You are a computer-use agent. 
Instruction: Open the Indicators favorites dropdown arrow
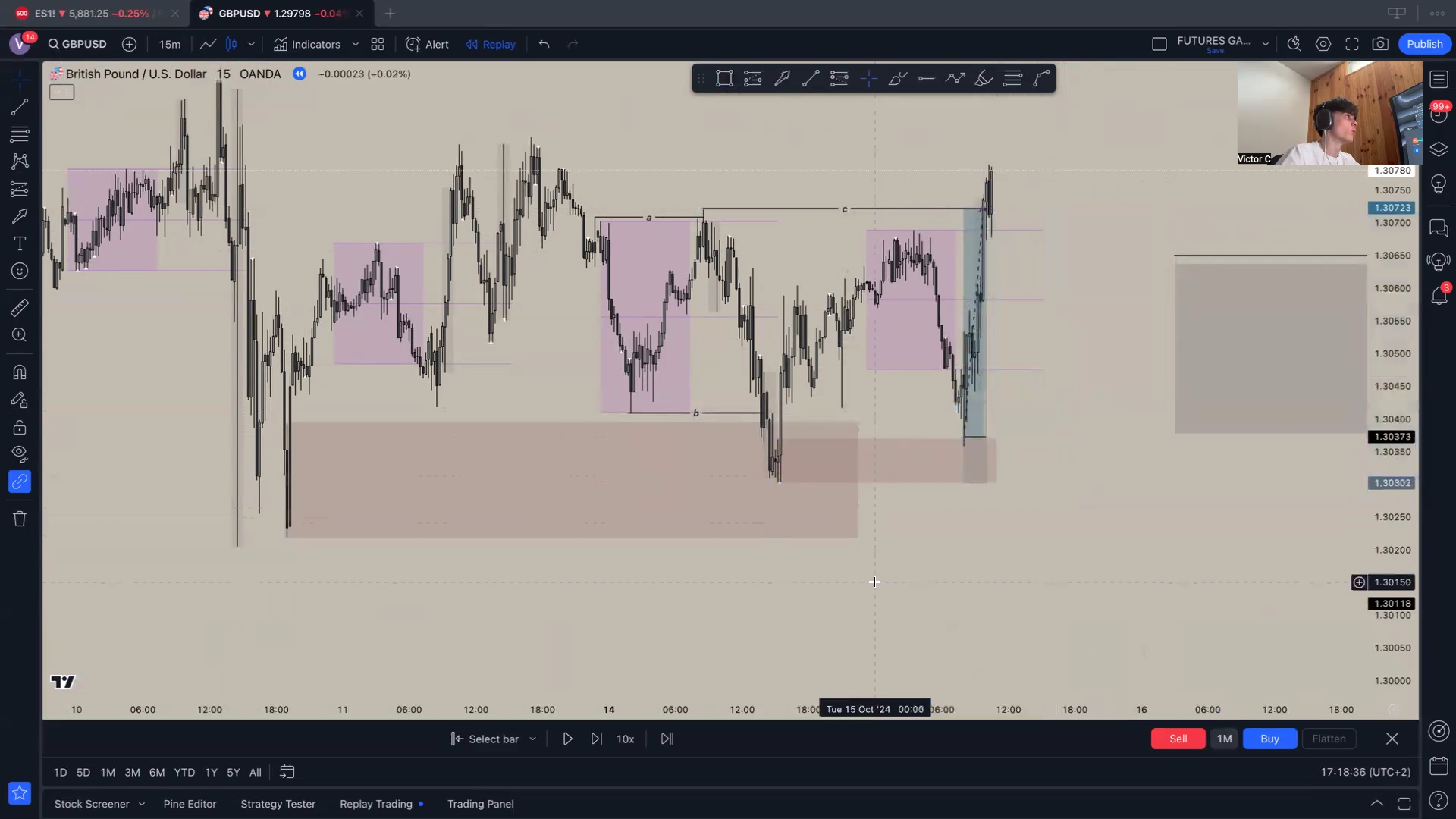tap(355, 44)
